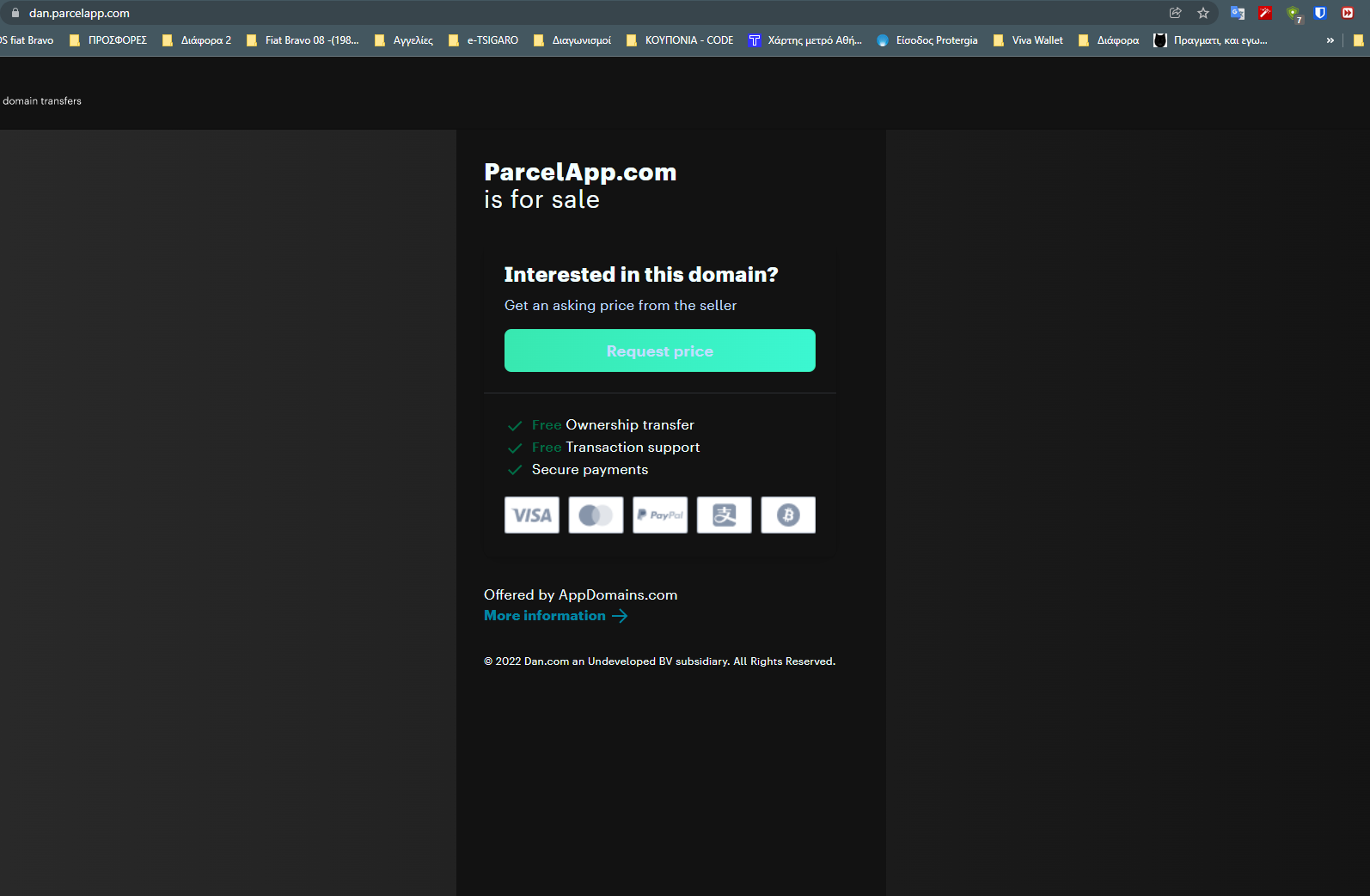Select the Bitcoin payment icon
Image resolution: width=1370 pixels, height=896 pixels.
click(x=788, y=515)
